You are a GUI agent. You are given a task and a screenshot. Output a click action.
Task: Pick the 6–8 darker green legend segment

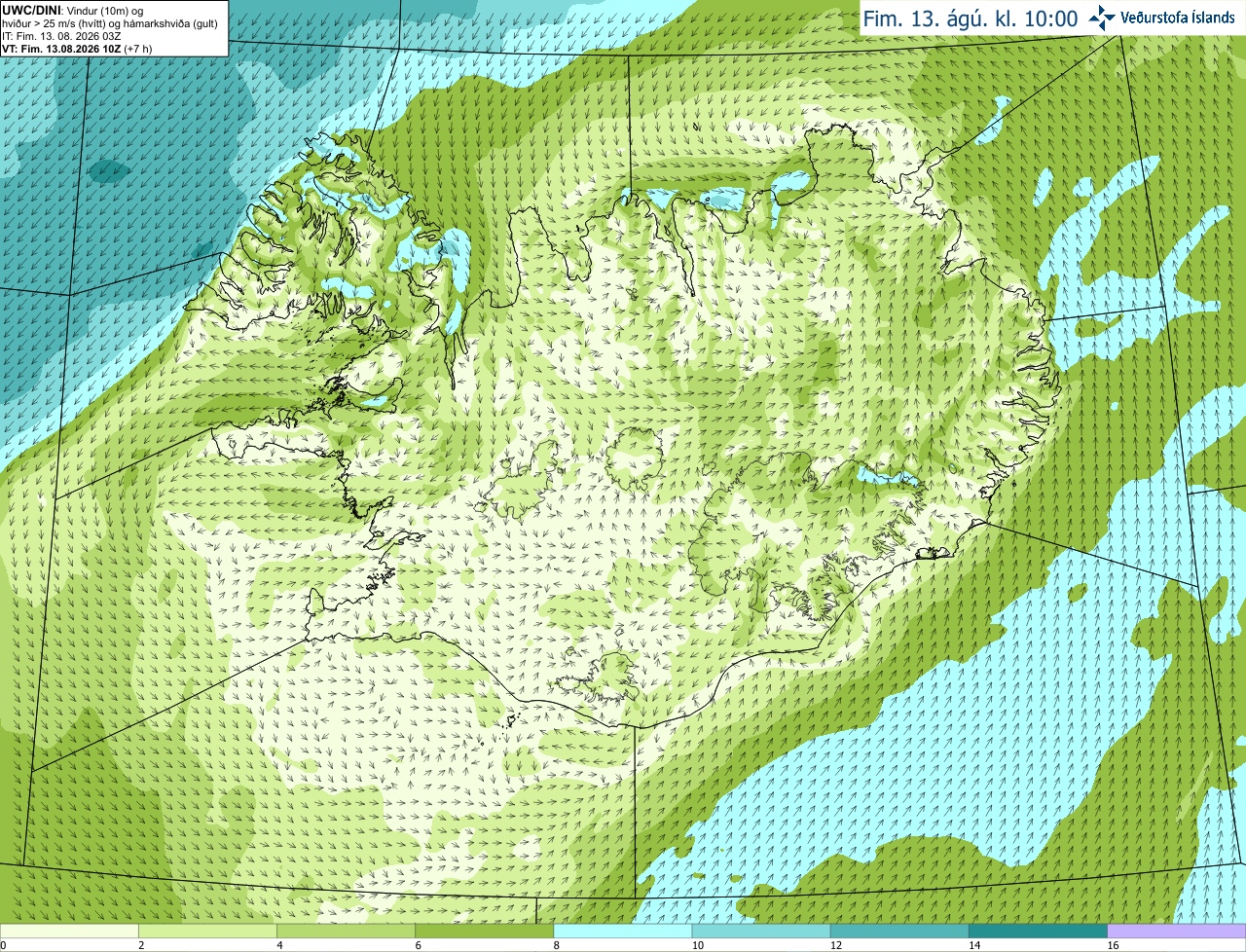(x=484, y=932)
